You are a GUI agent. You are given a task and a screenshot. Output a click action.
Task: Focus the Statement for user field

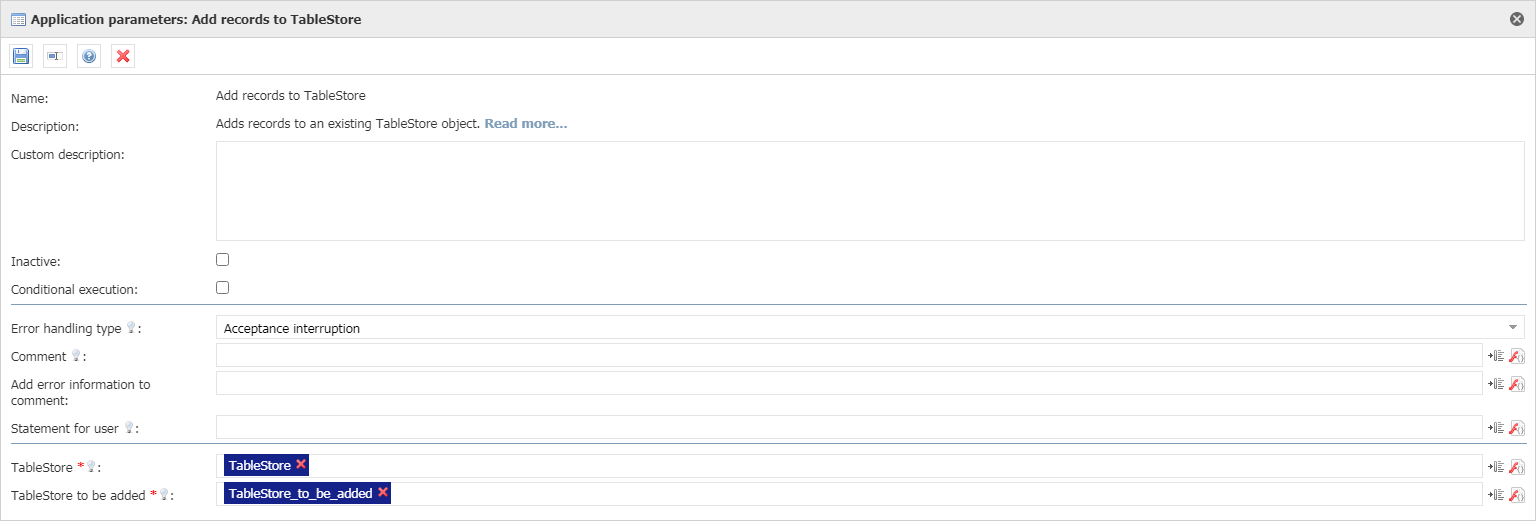849,427
